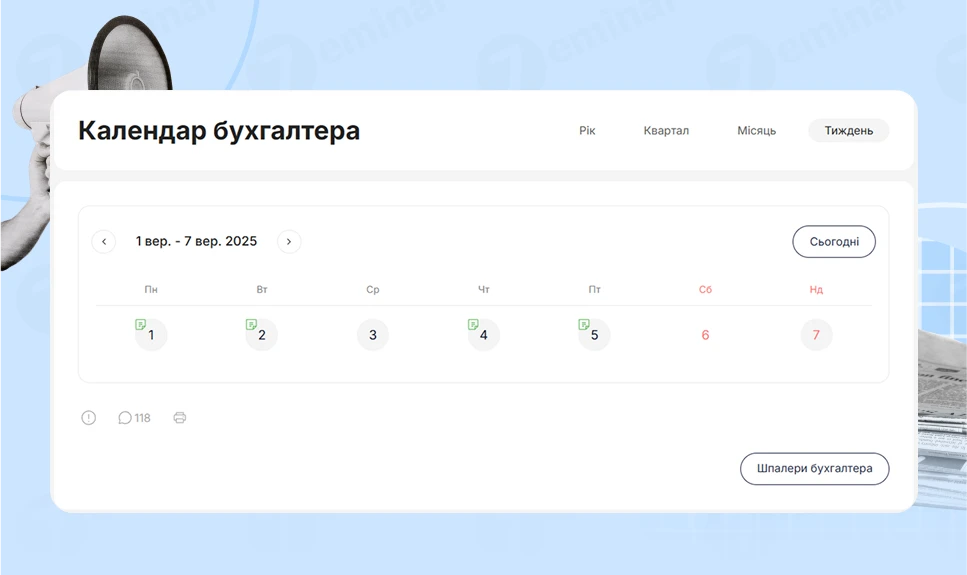Open note icon on day 5
Screen dimensions: 967x575
point(583,324)
